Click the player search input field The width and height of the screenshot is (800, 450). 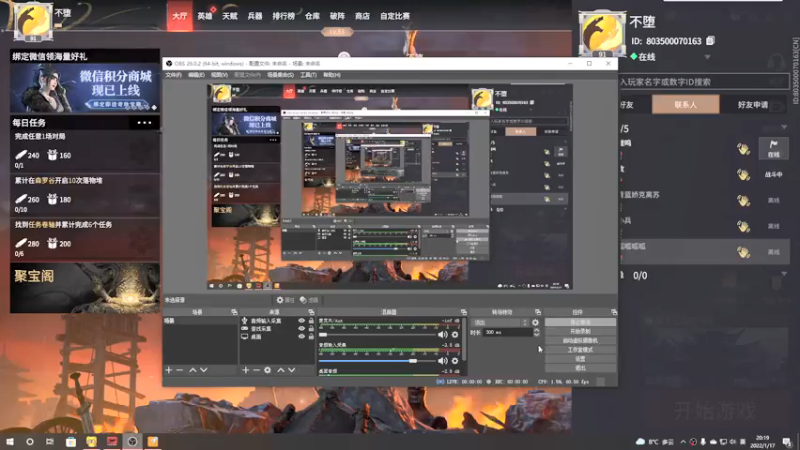[704, 82]
